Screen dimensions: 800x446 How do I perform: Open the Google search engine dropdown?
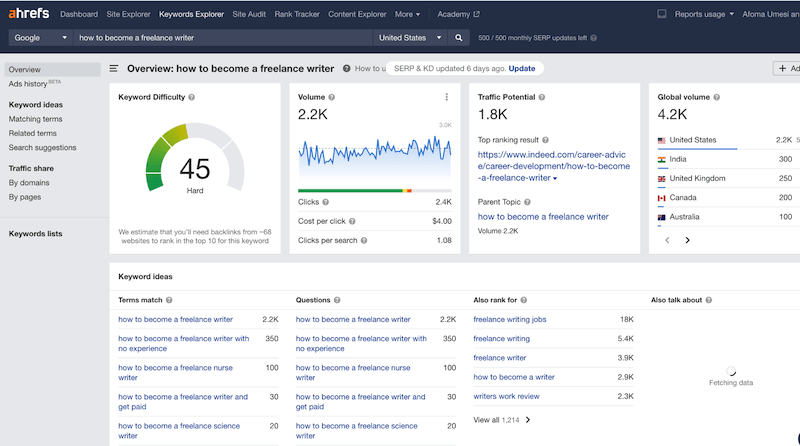(40, 38)
